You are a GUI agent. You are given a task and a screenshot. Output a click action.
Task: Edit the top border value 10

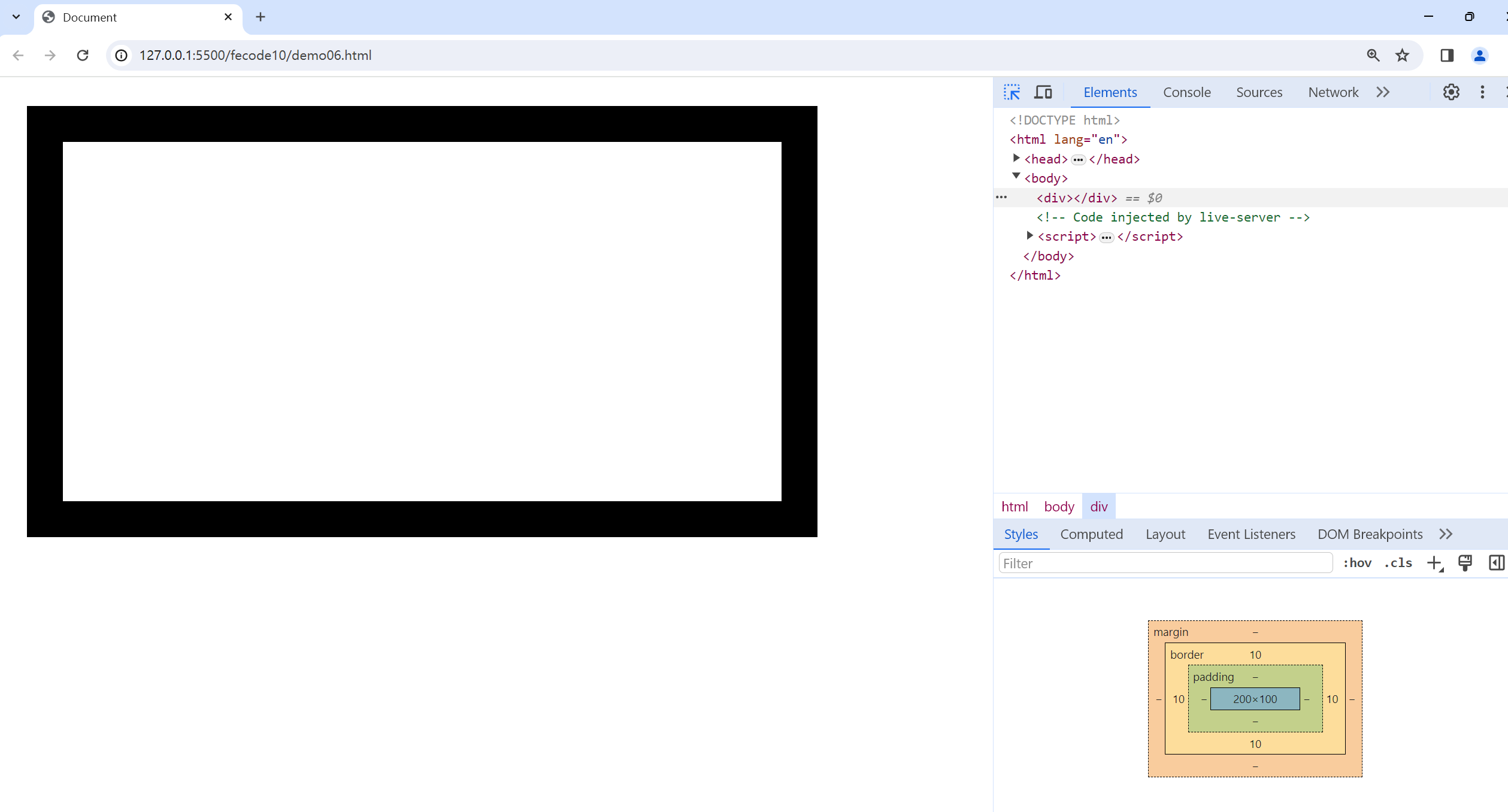pyautogui.click(x=1255, y=655)
